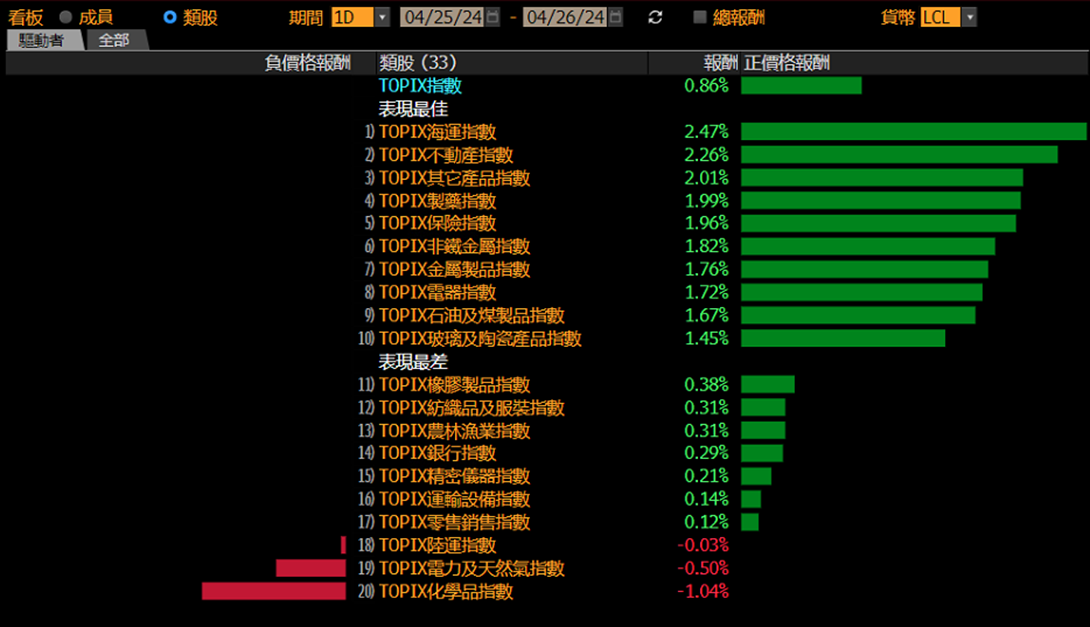Open TOPIX紡織品及服裝指數 row
The image size is (1090, 627).
[x=471, y=407]
